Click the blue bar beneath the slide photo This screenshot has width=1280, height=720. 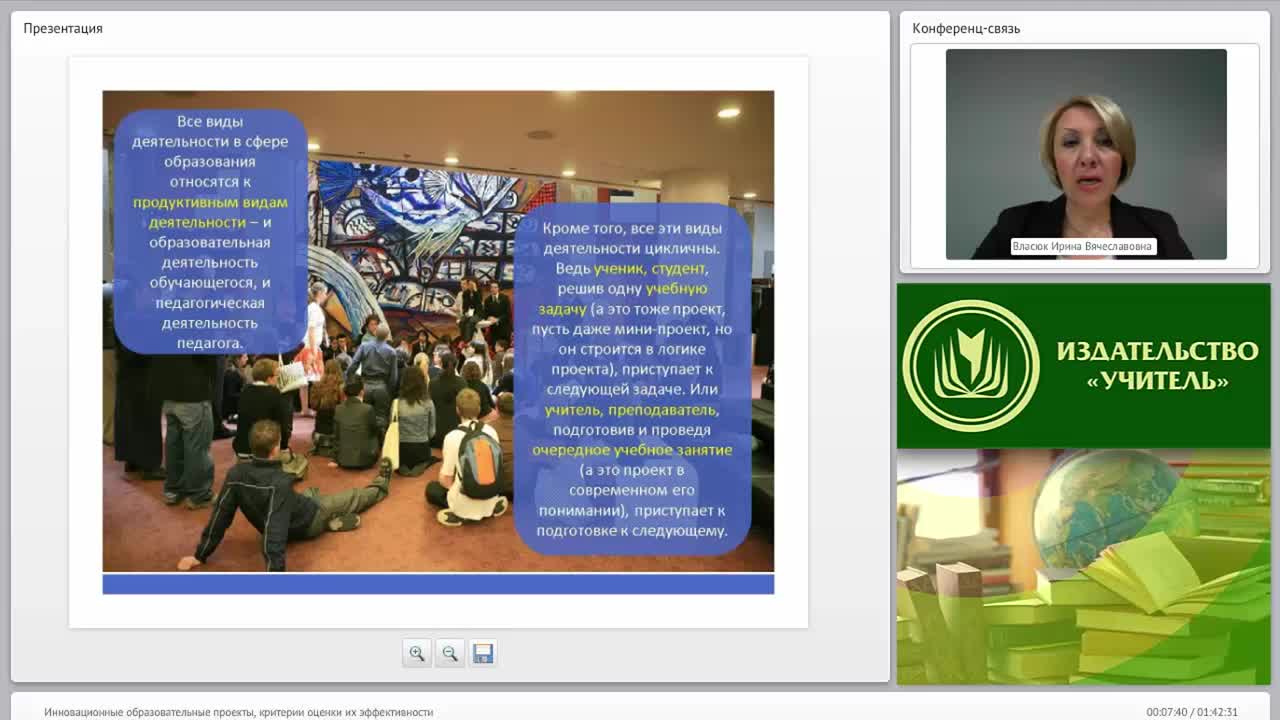pos(438,584)
